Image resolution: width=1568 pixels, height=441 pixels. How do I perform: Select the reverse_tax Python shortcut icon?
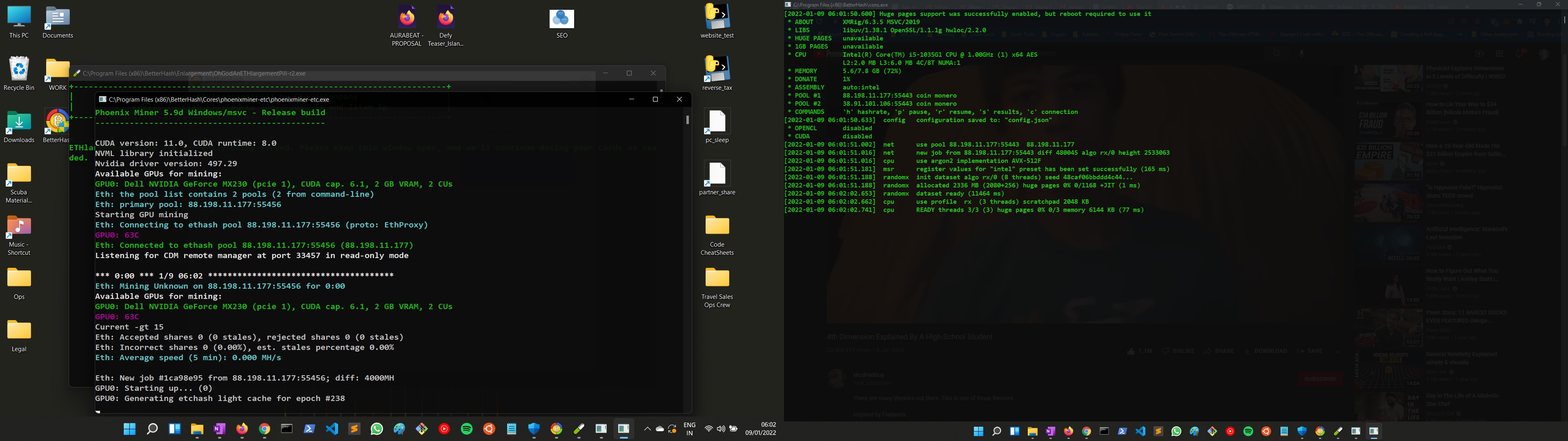(x=717, y=73)
